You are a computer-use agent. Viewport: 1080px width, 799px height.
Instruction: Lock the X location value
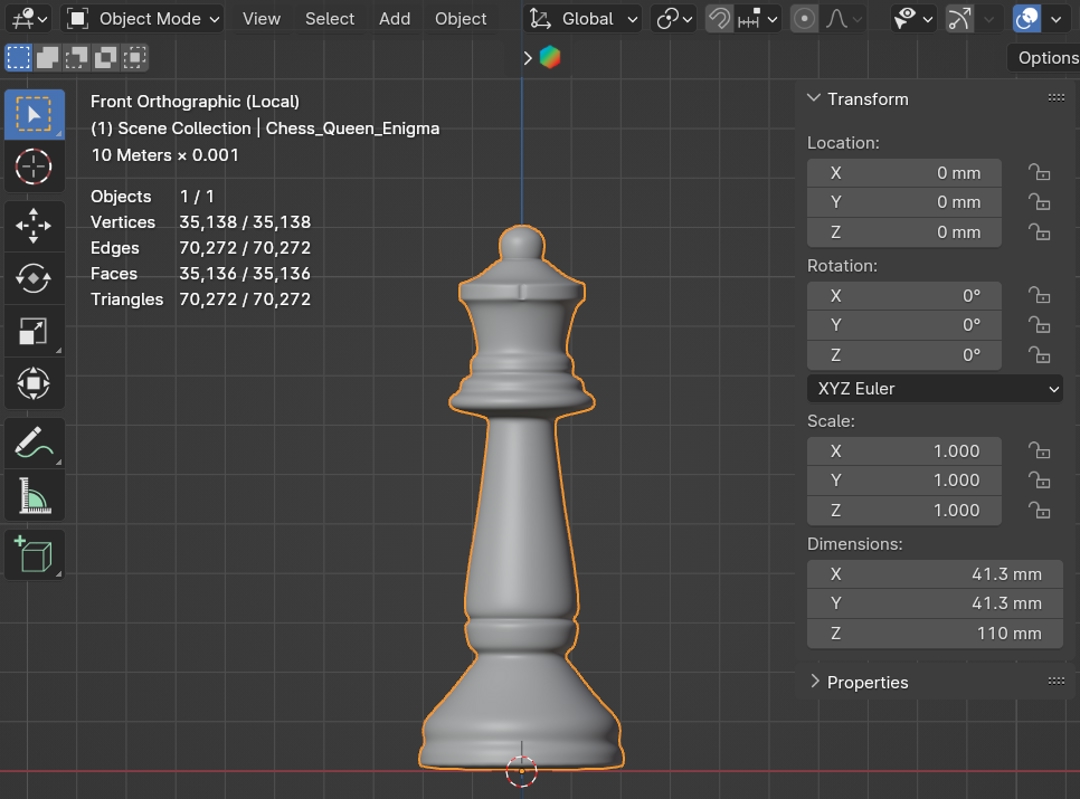1039,173
